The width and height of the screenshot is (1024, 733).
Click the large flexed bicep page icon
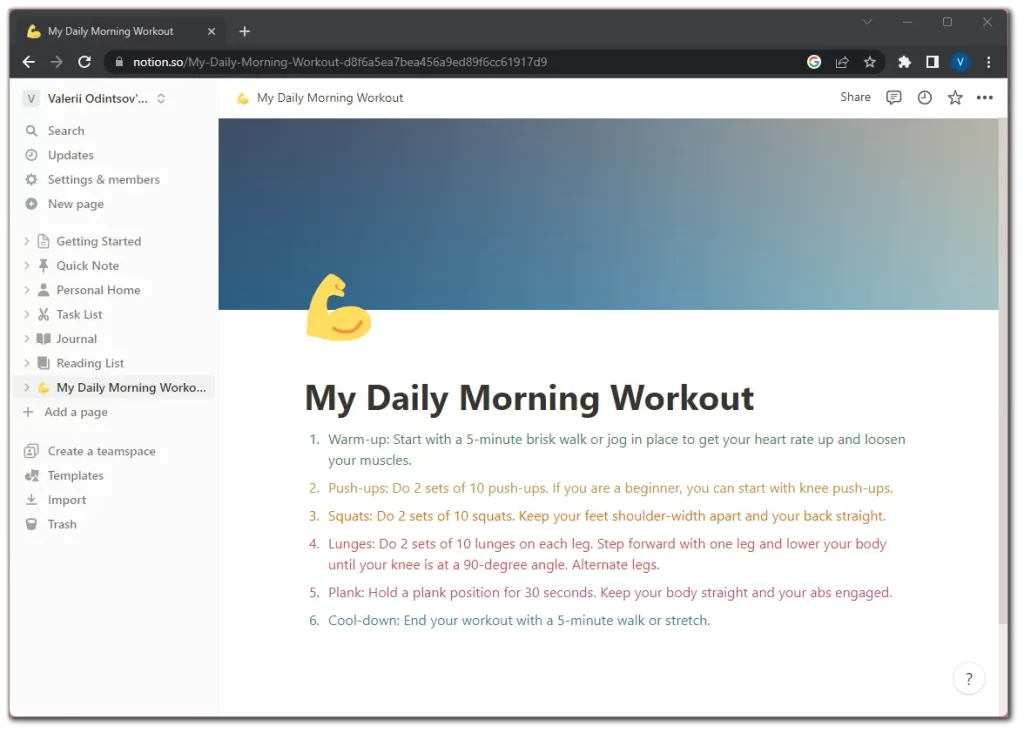click(338, 307)
